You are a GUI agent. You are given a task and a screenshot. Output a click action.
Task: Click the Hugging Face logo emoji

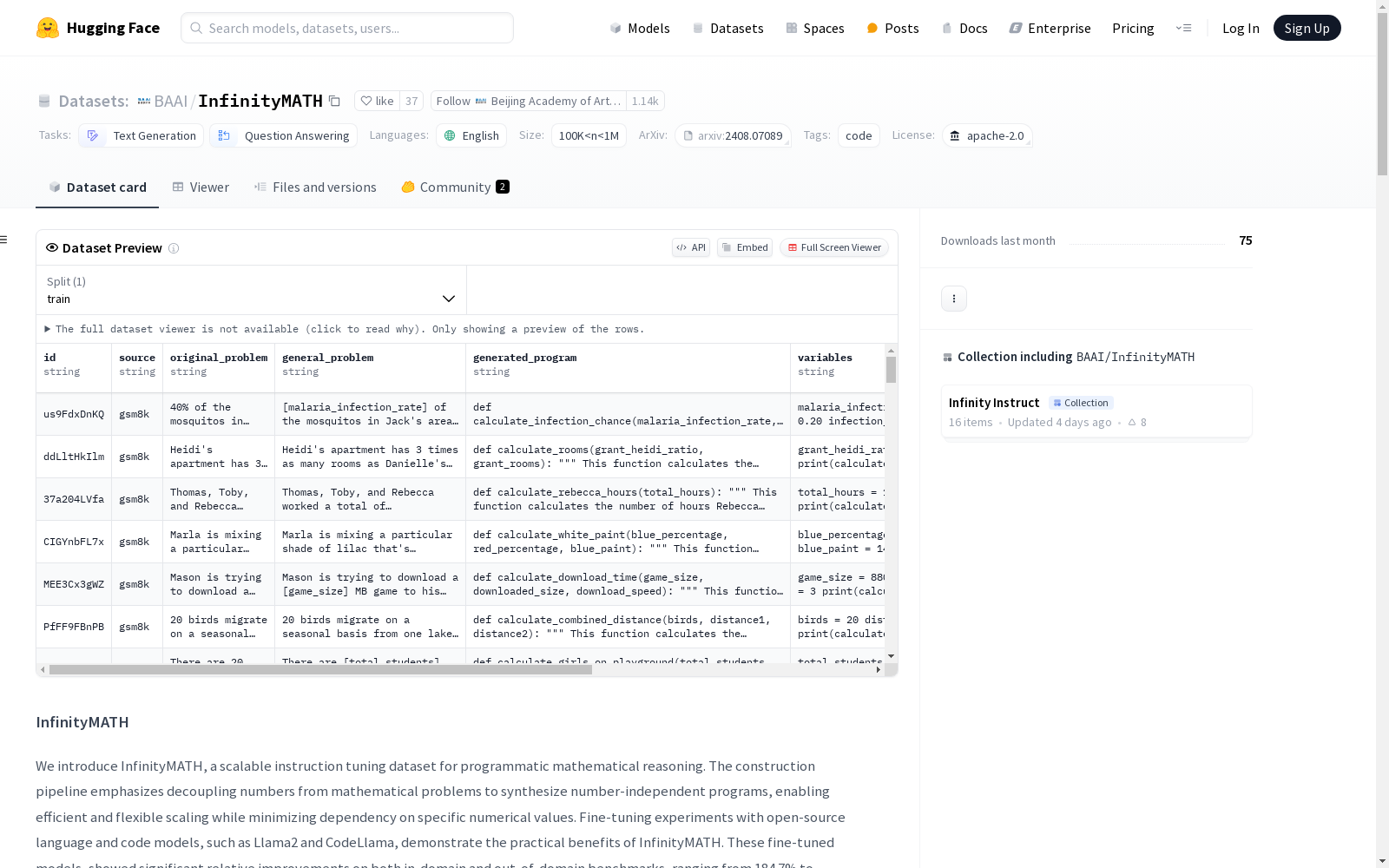(48, 28)
